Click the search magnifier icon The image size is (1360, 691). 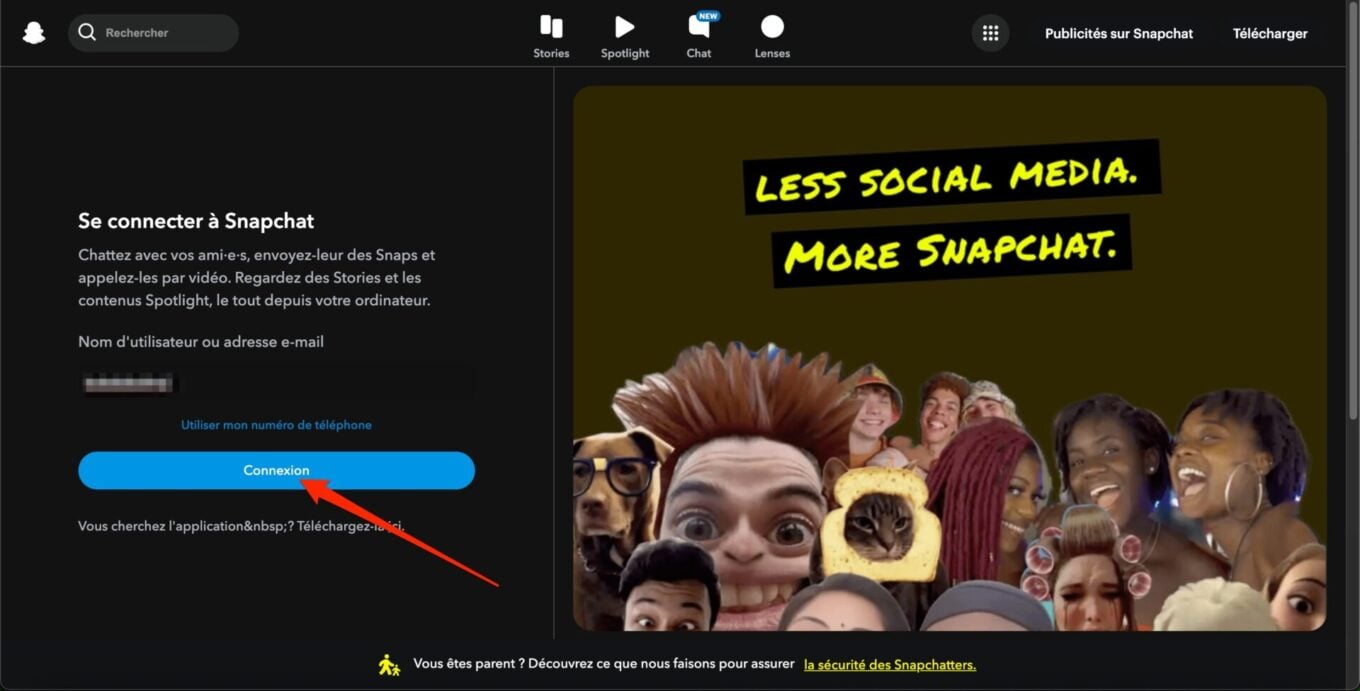tap(87, 33)
